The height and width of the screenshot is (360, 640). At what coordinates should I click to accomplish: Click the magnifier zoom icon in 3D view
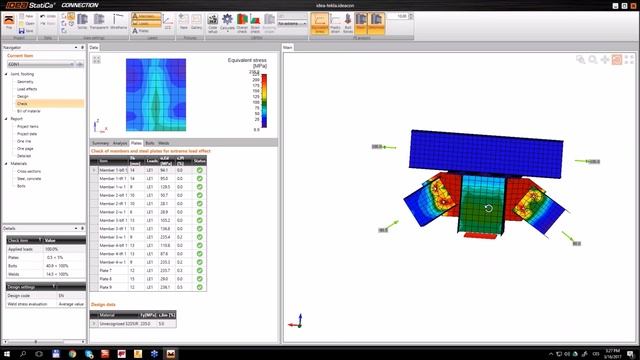coord(593,60)
